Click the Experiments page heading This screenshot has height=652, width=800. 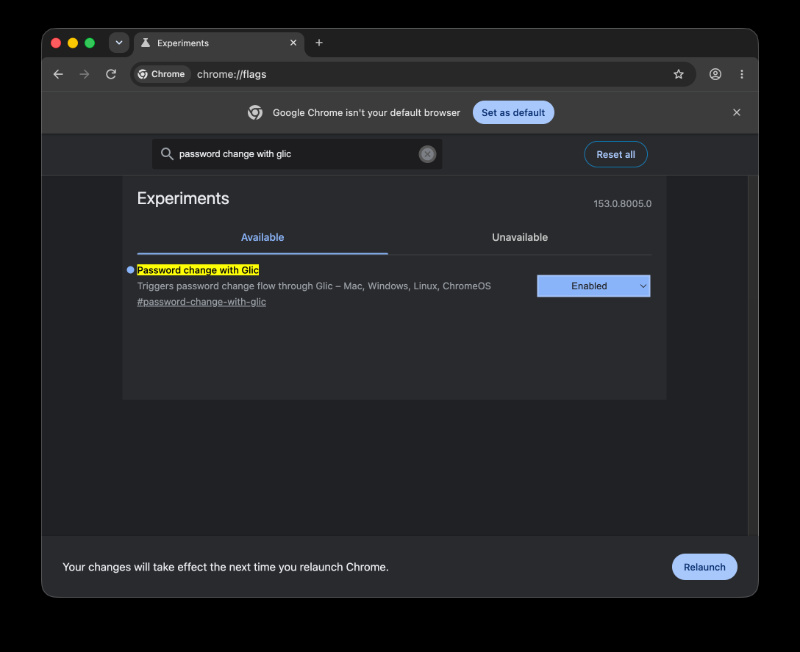click(183, 198)
